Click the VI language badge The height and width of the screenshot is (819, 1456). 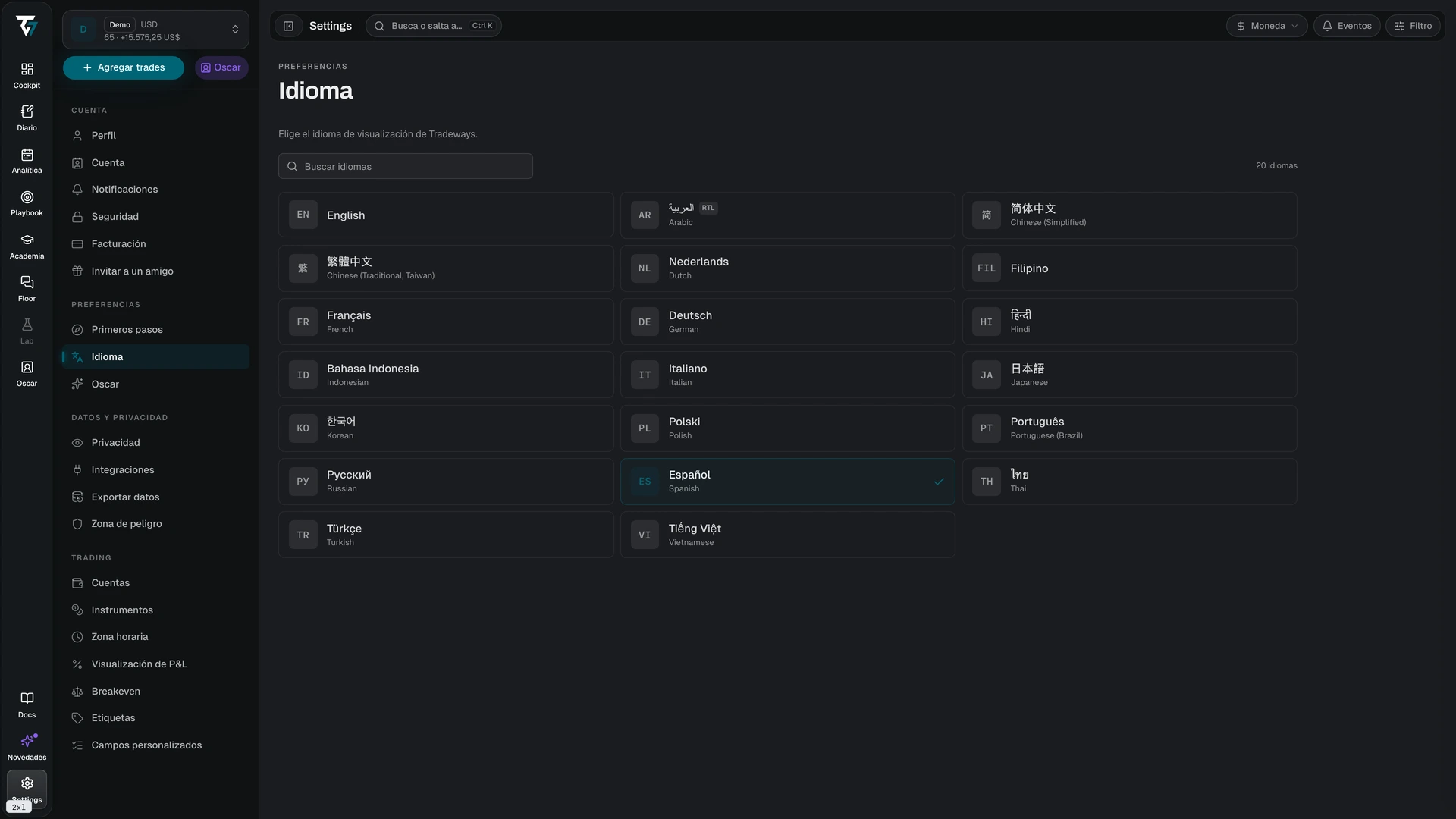pos(645,535)
